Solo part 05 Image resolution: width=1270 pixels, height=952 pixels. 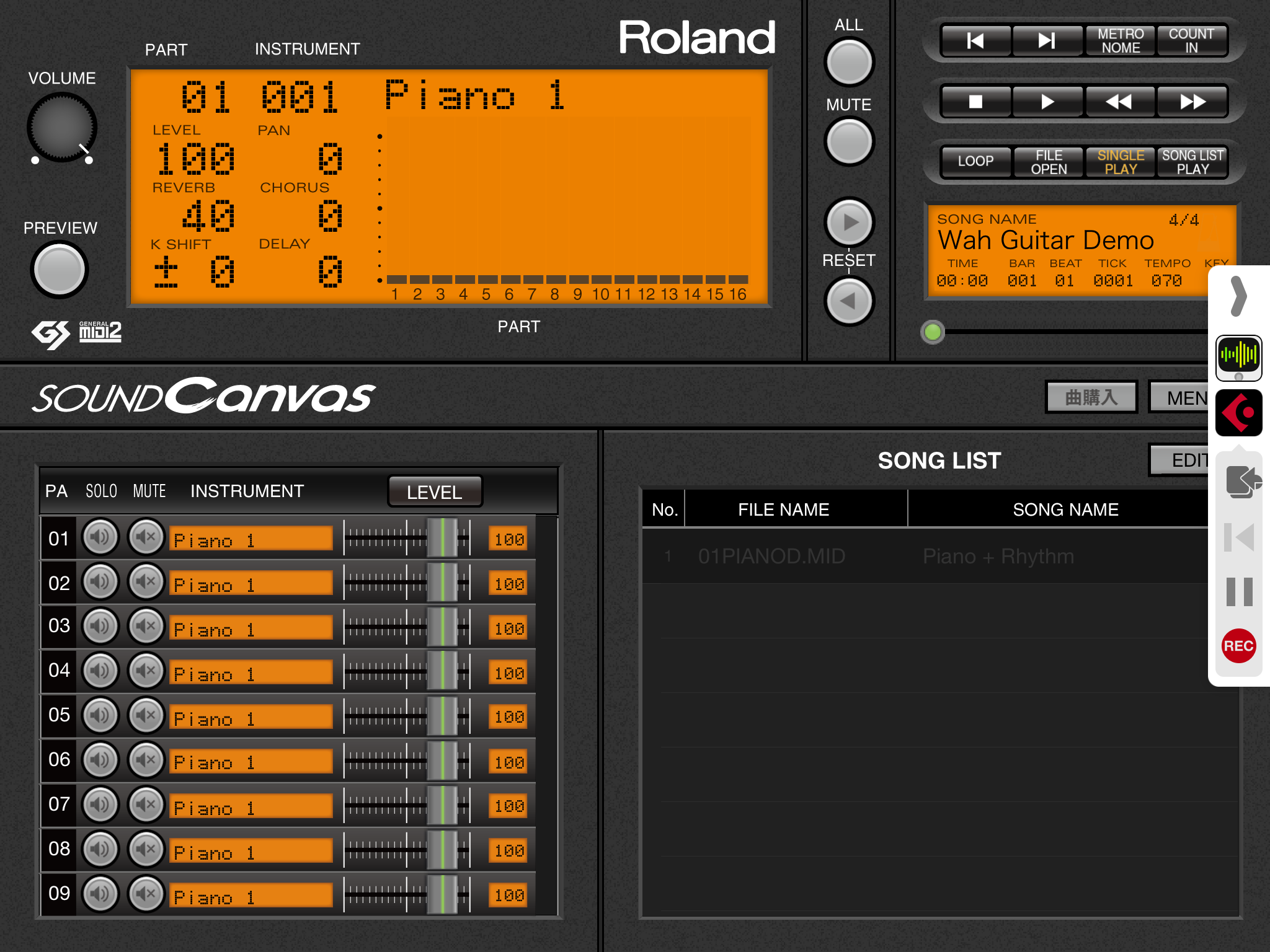tap(100, 715)
